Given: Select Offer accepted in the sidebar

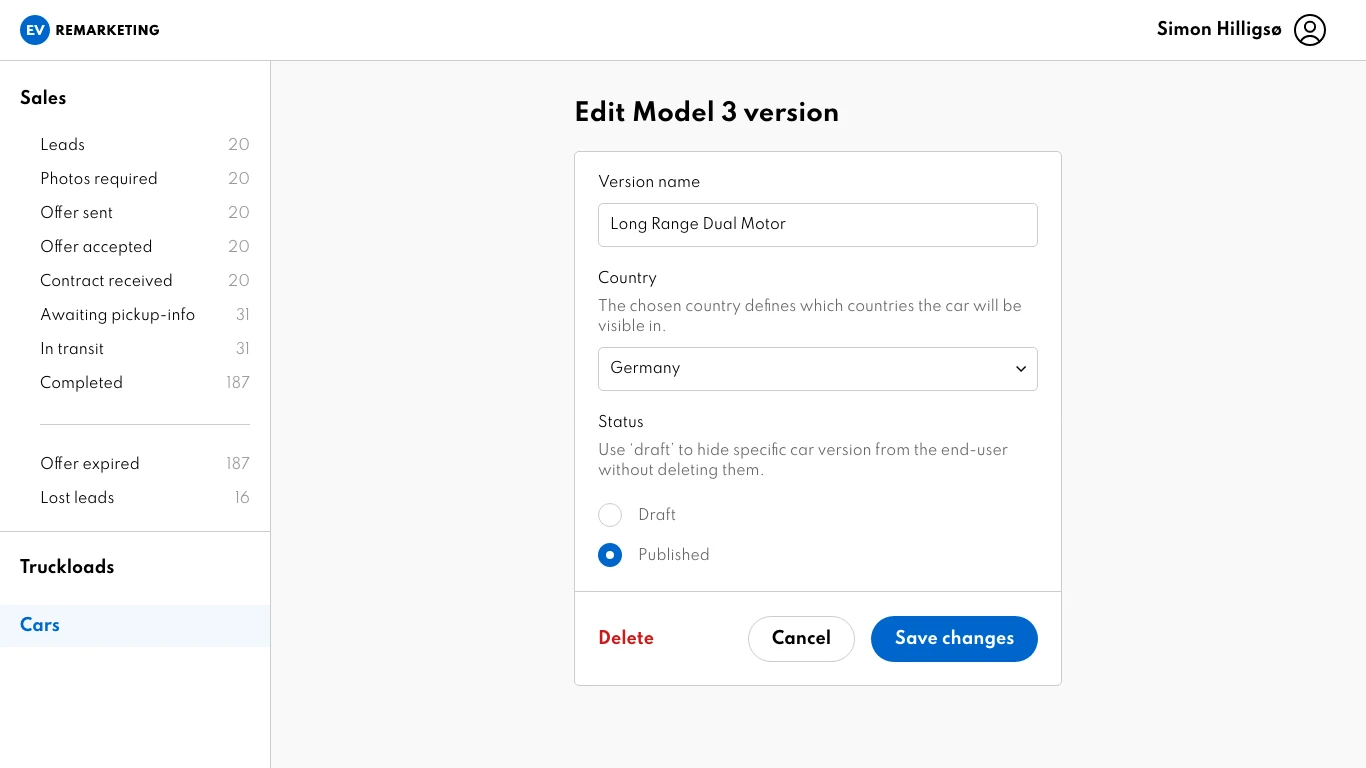Looking at the screenshot, I should click(96, 247).
